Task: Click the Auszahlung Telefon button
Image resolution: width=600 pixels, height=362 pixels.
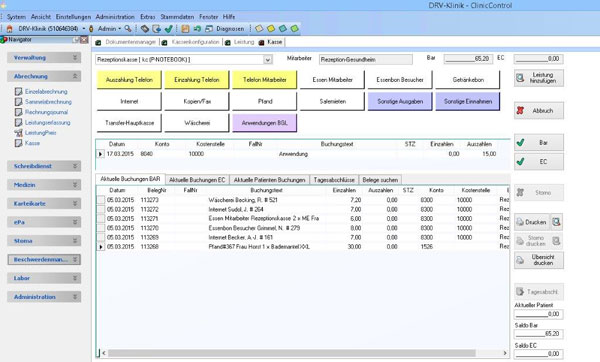Action: point(129,80)
